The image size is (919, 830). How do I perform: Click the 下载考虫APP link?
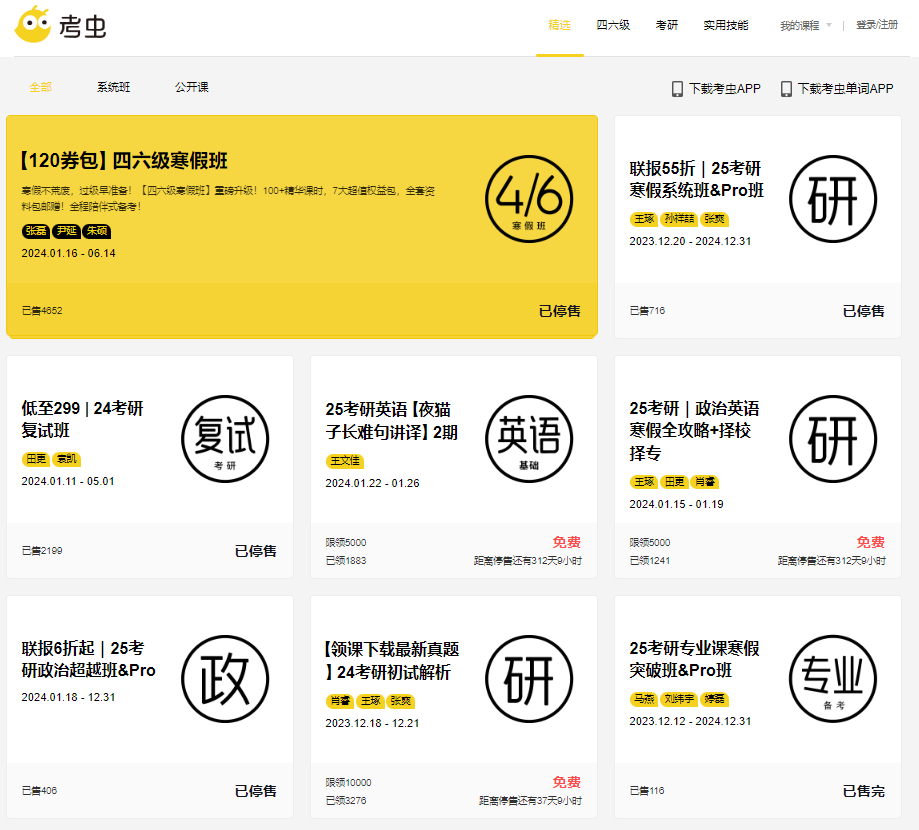click(x=725, y=89)
